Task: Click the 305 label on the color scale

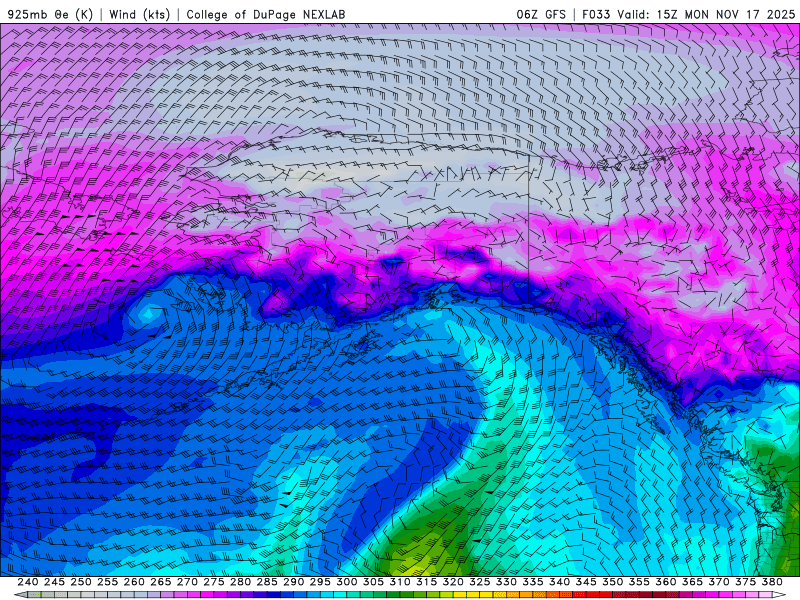Action: point(373,582)
